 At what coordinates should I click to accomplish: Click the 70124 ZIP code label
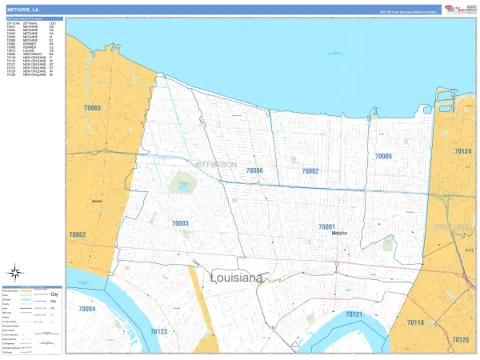(x=463, y=151)
